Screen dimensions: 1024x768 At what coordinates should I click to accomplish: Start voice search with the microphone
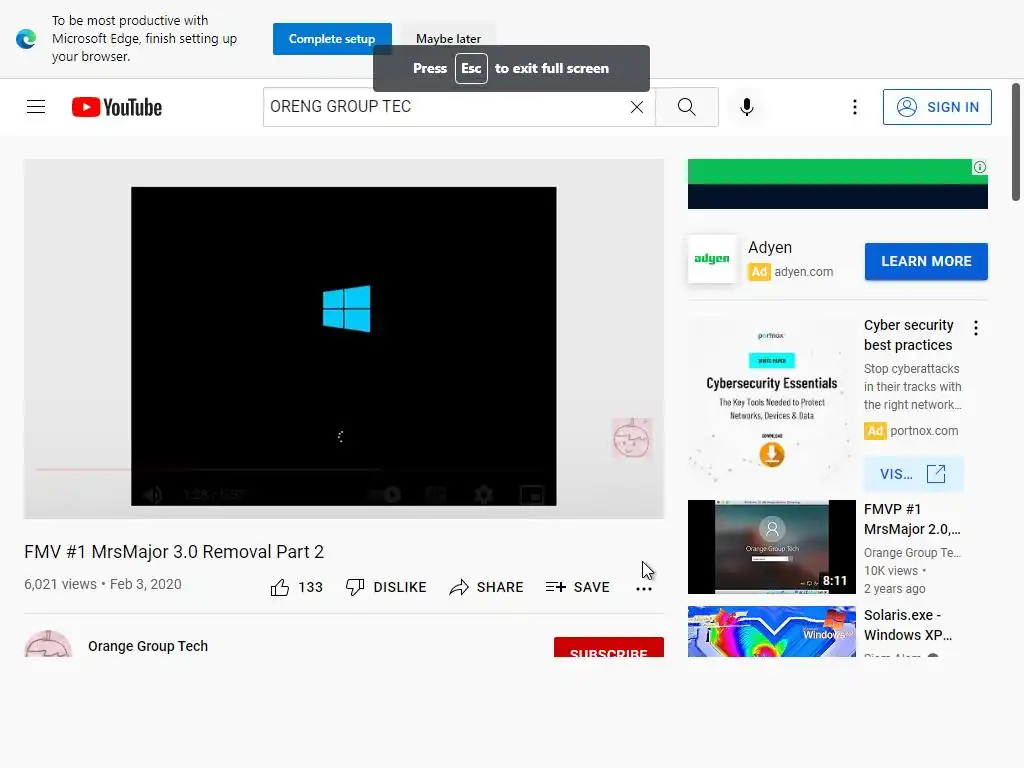point(746,107)
